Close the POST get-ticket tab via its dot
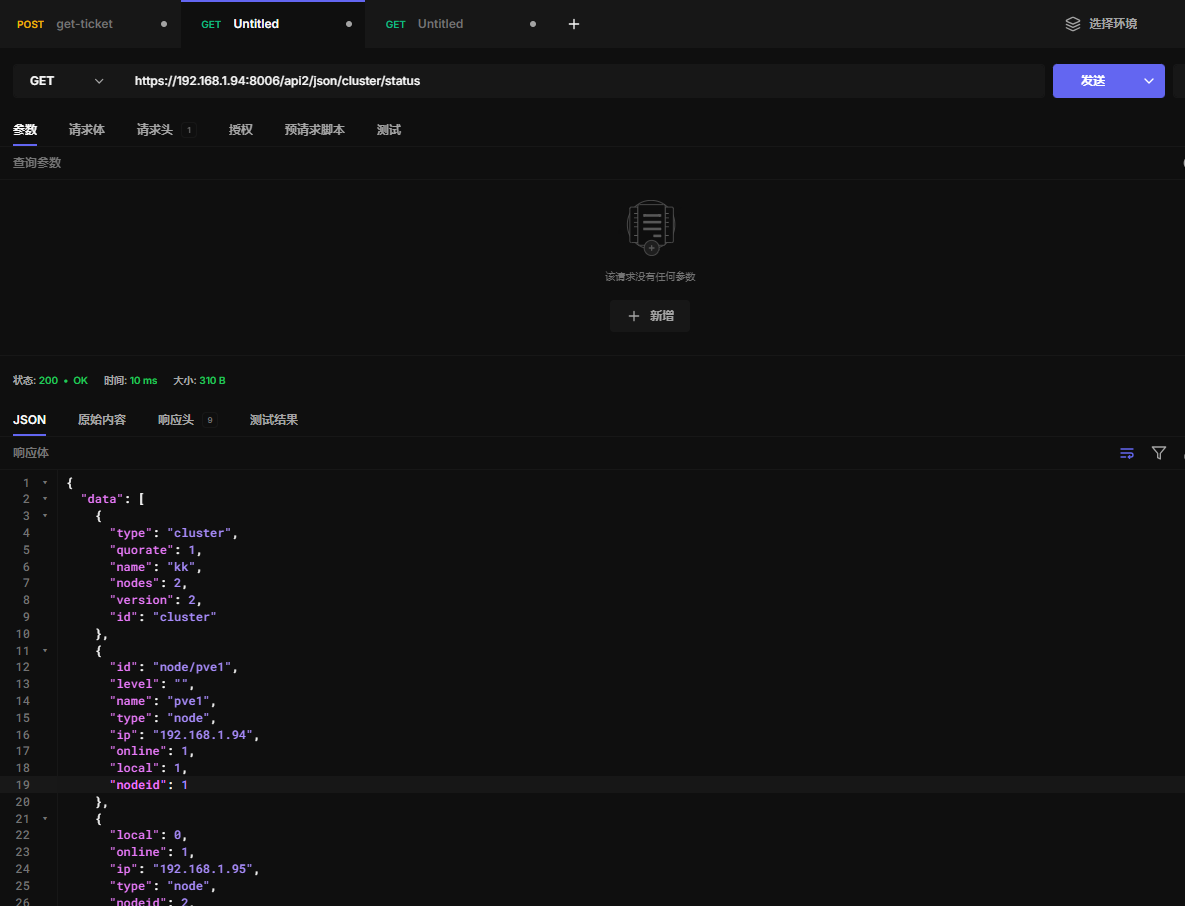The width and height of the screenshot is (1185, 906). tap(164, 24)
